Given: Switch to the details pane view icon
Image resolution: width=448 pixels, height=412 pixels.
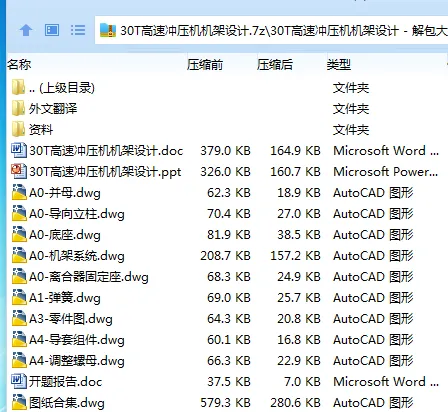Looking at the screenshot, I should pyautogui.click(x=52, y=30).
